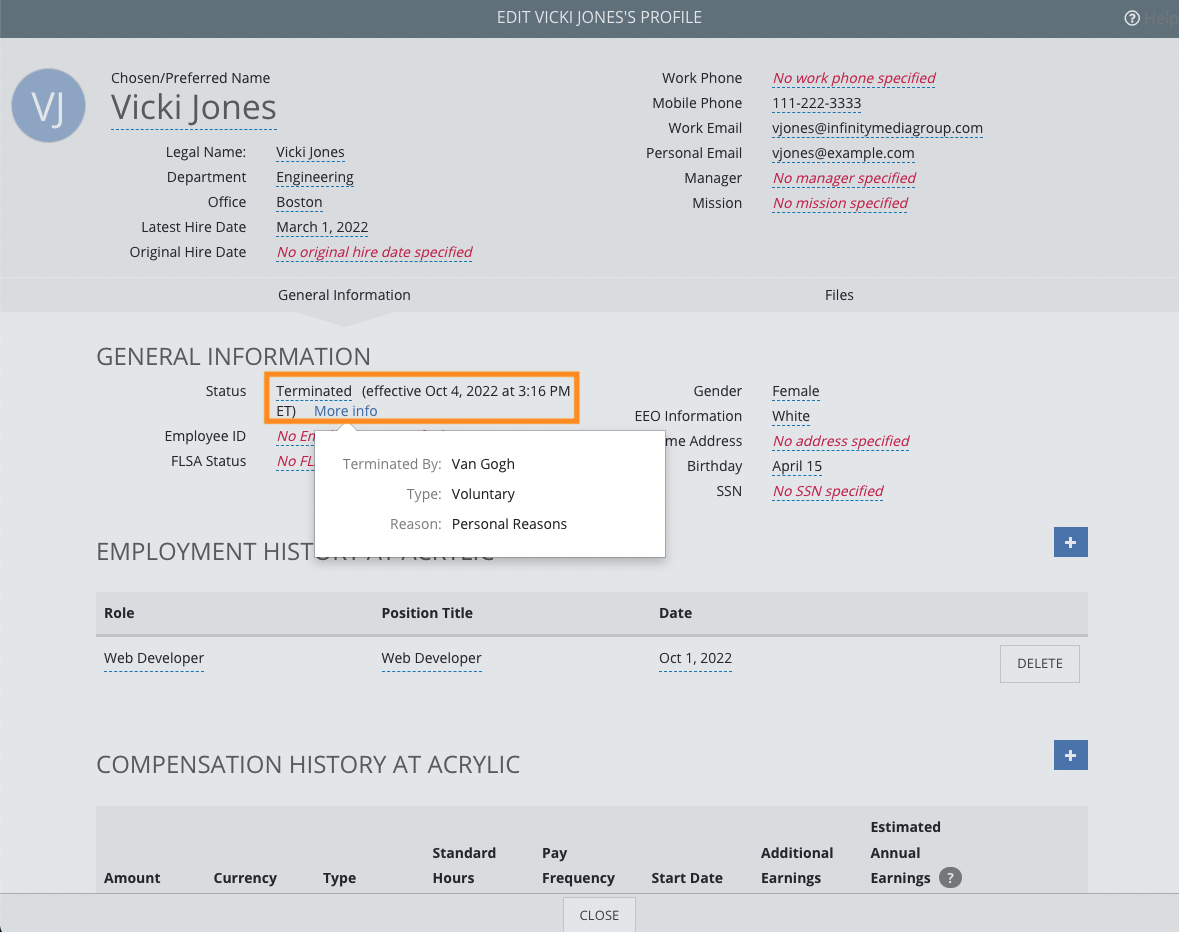
Task: Click the More info link
Action: point(345,411)
